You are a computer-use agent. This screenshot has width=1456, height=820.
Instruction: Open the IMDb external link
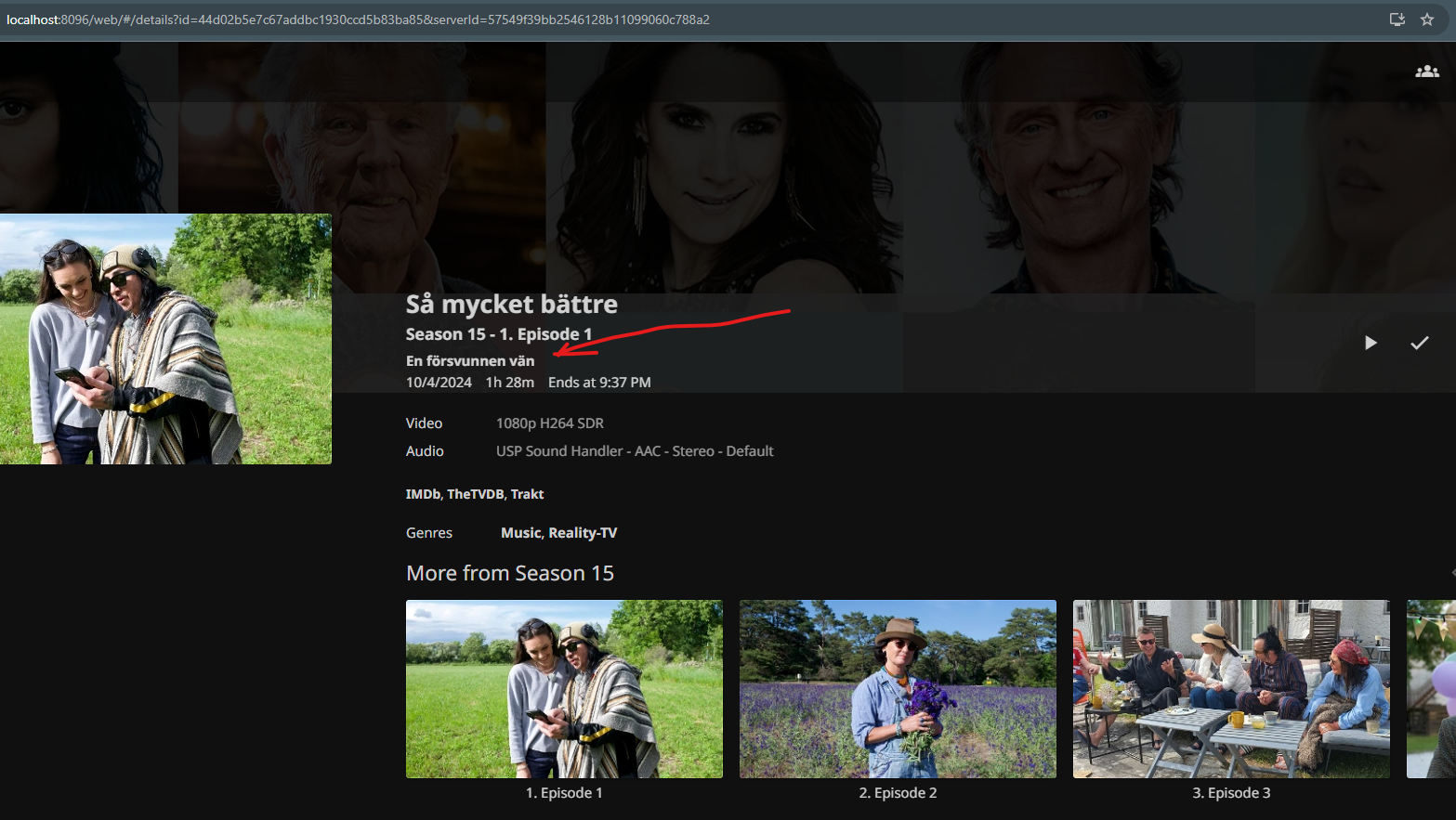coord(423,494)
